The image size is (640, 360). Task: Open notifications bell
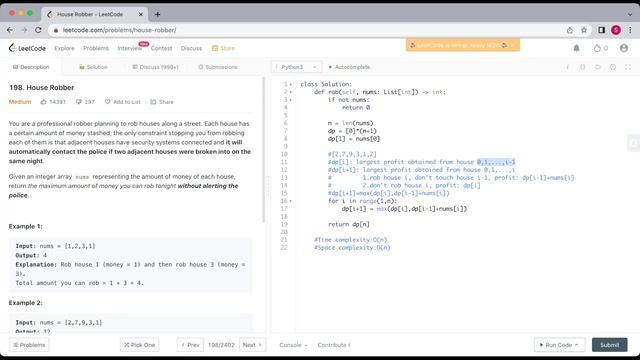pos(576,48)
